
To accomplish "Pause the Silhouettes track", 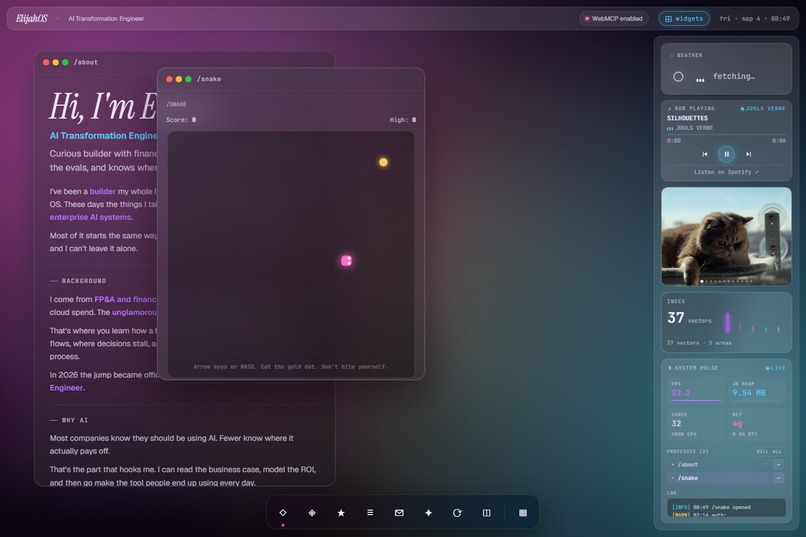I will pyautogui.click(x=726, y=154).
